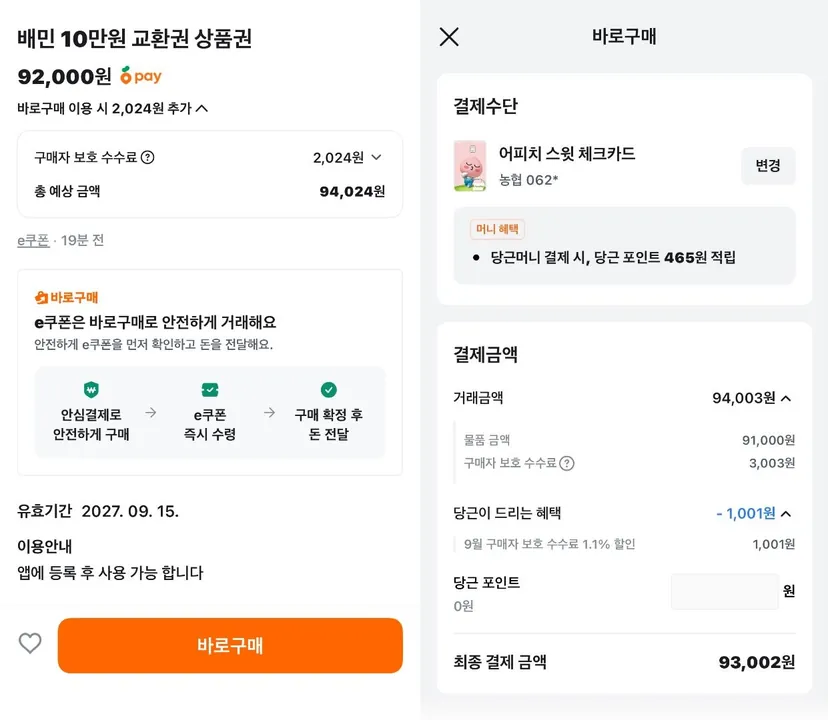This screenshot has height=720, width=828.
Task: Click the e쿠폰 ticket icon
Action: pyautogui.click(x=210, y=390)
